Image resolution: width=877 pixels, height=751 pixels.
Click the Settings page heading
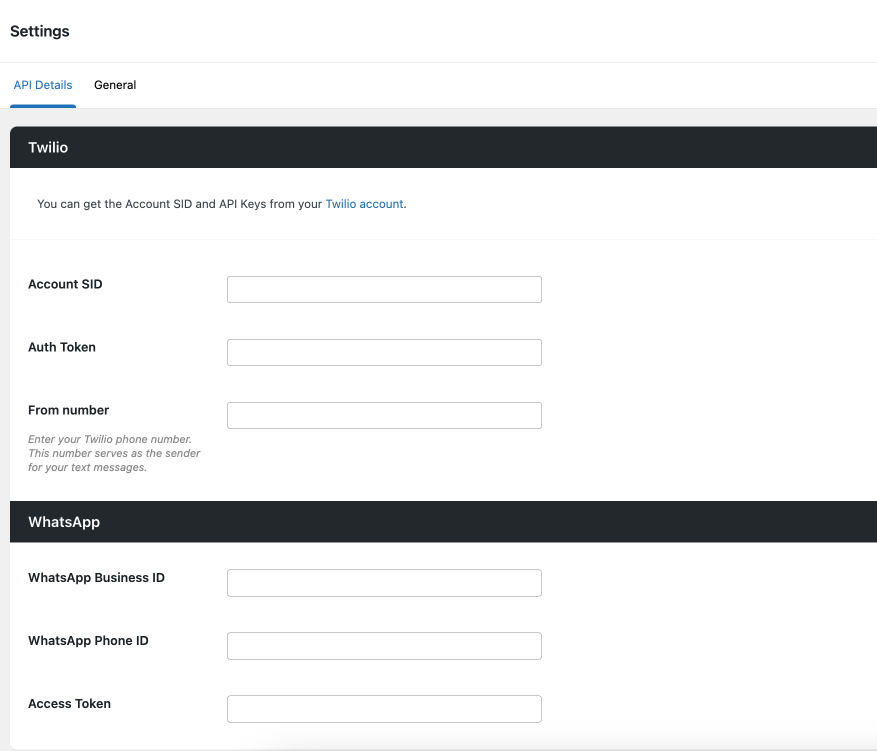[x=40, y=31]
